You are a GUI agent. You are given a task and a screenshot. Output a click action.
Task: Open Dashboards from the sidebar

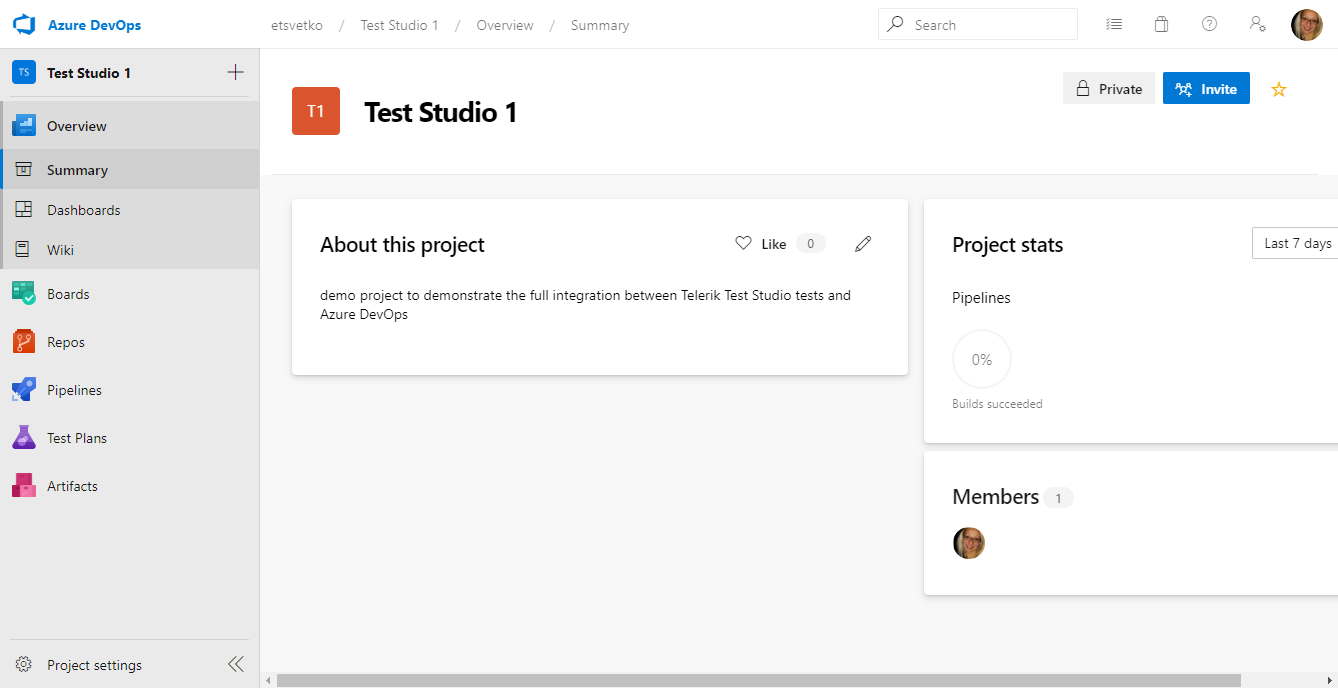(130, 210)
